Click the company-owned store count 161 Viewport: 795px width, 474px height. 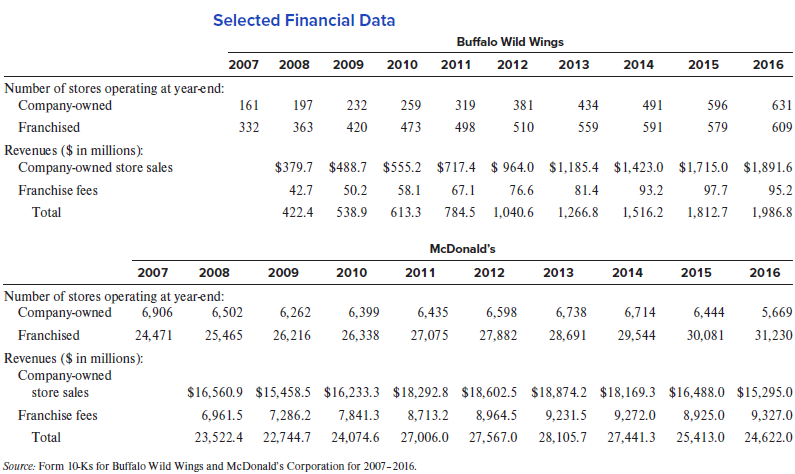(250, 105)
